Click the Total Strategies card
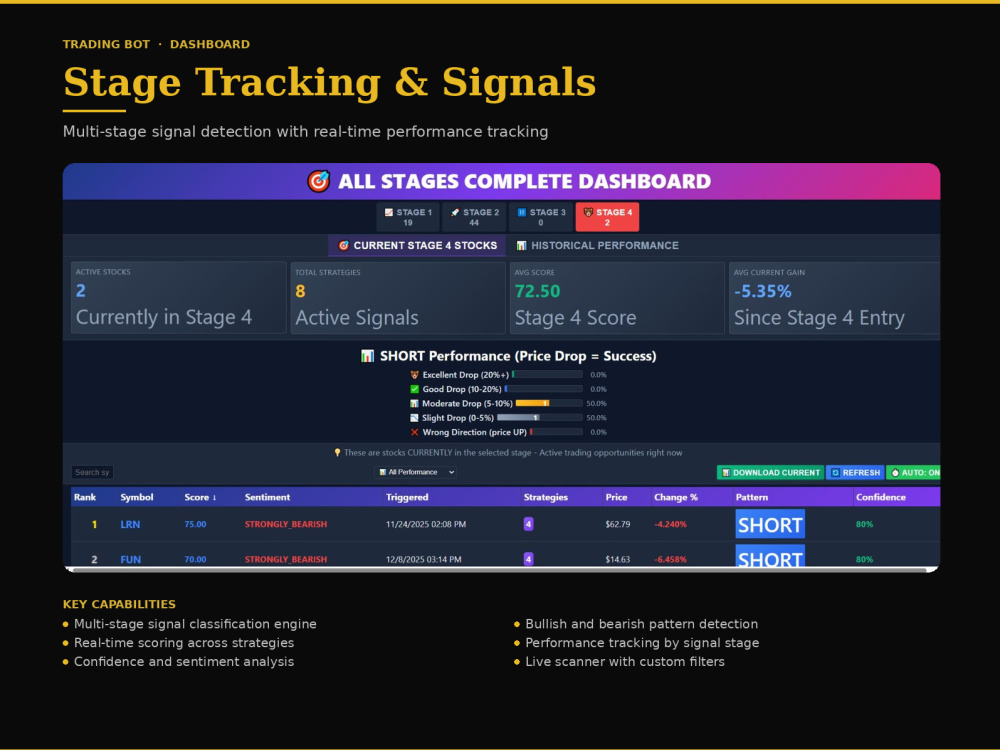This screenshot has height=750, width=1000. (x=398, y=298)
